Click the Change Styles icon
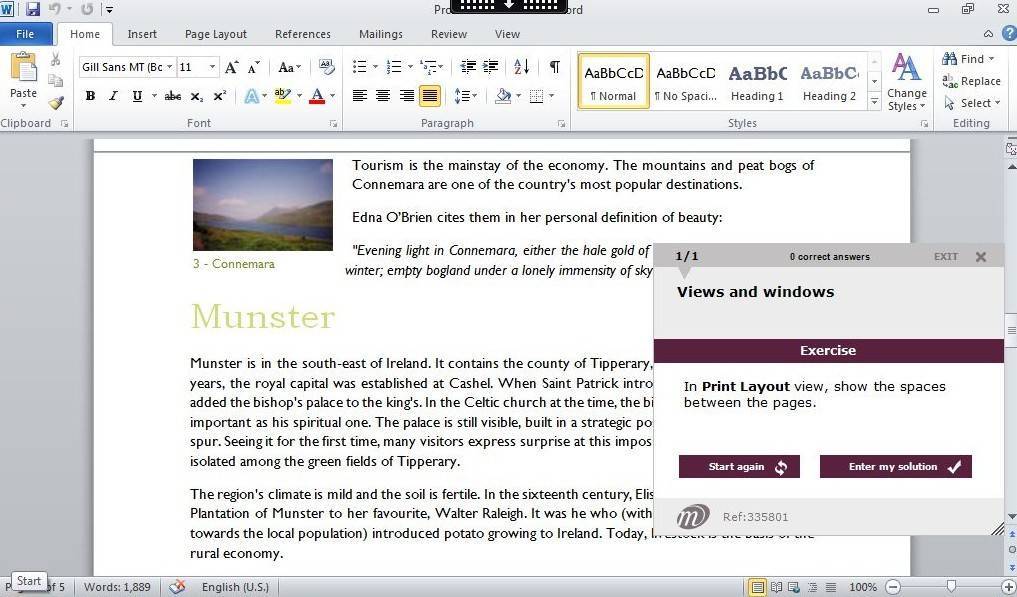 pyautogui.click(x=906, y=82)
